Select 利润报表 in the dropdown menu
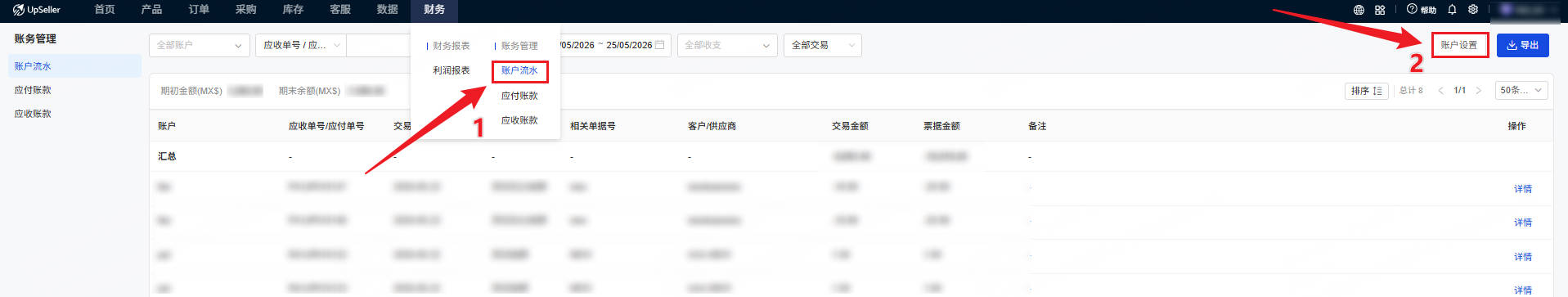Screen dimensions: 1568x297 coord(452,70)
